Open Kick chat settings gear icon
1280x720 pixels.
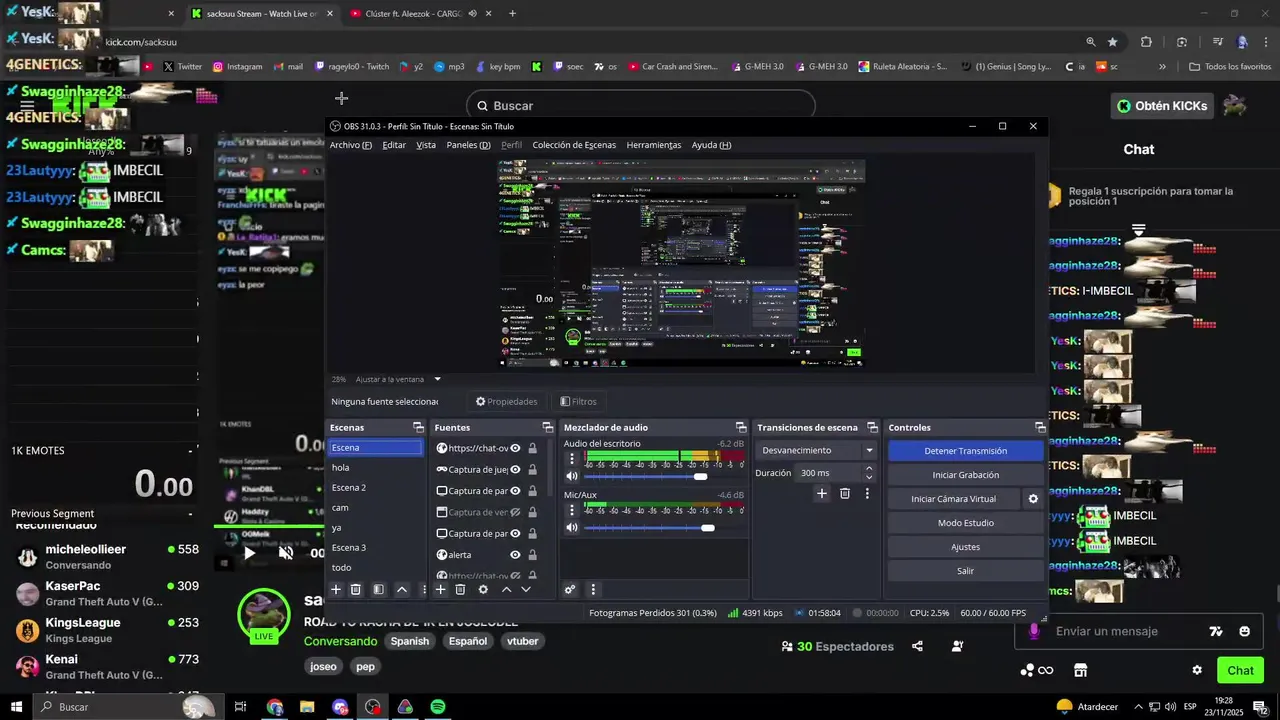coord(1197,670)
